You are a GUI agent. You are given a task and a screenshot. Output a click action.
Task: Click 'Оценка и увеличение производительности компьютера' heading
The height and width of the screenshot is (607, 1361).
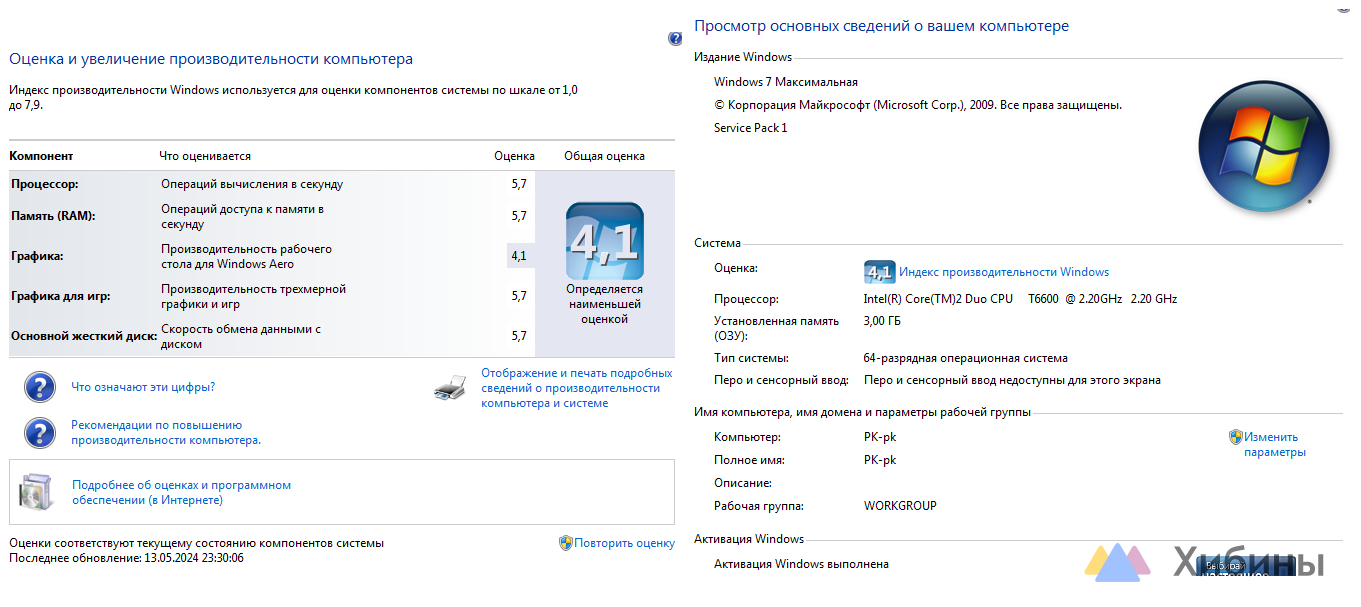point(211,59)
